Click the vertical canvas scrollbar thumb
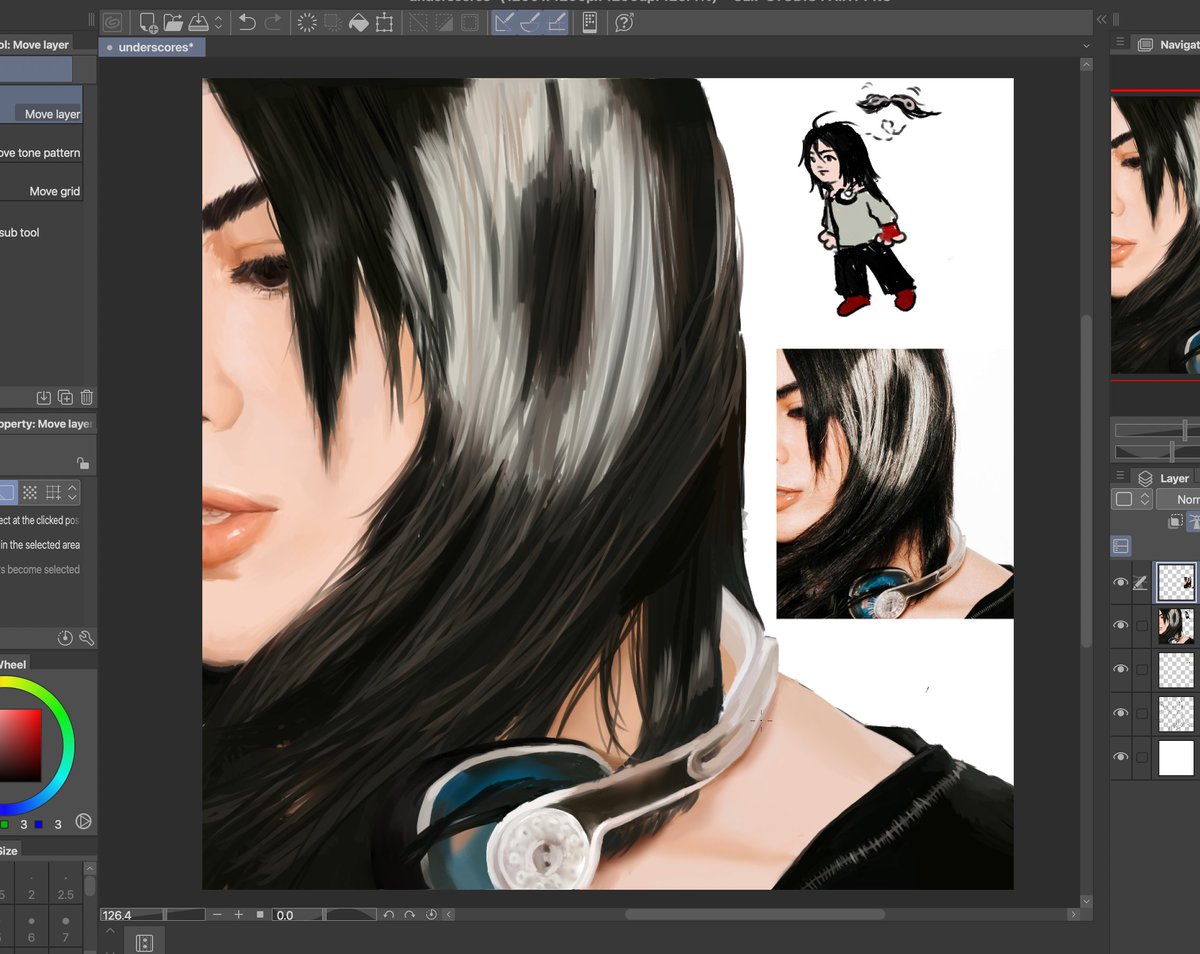This screenshot has height=954, width=1200. click(1086, 481)
